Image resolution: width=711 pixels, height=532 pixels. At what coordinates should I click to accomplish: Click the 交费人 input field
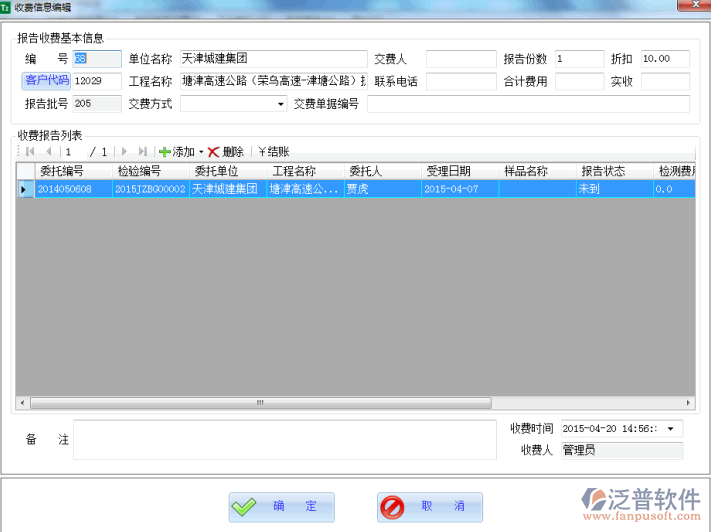(461, 59)
